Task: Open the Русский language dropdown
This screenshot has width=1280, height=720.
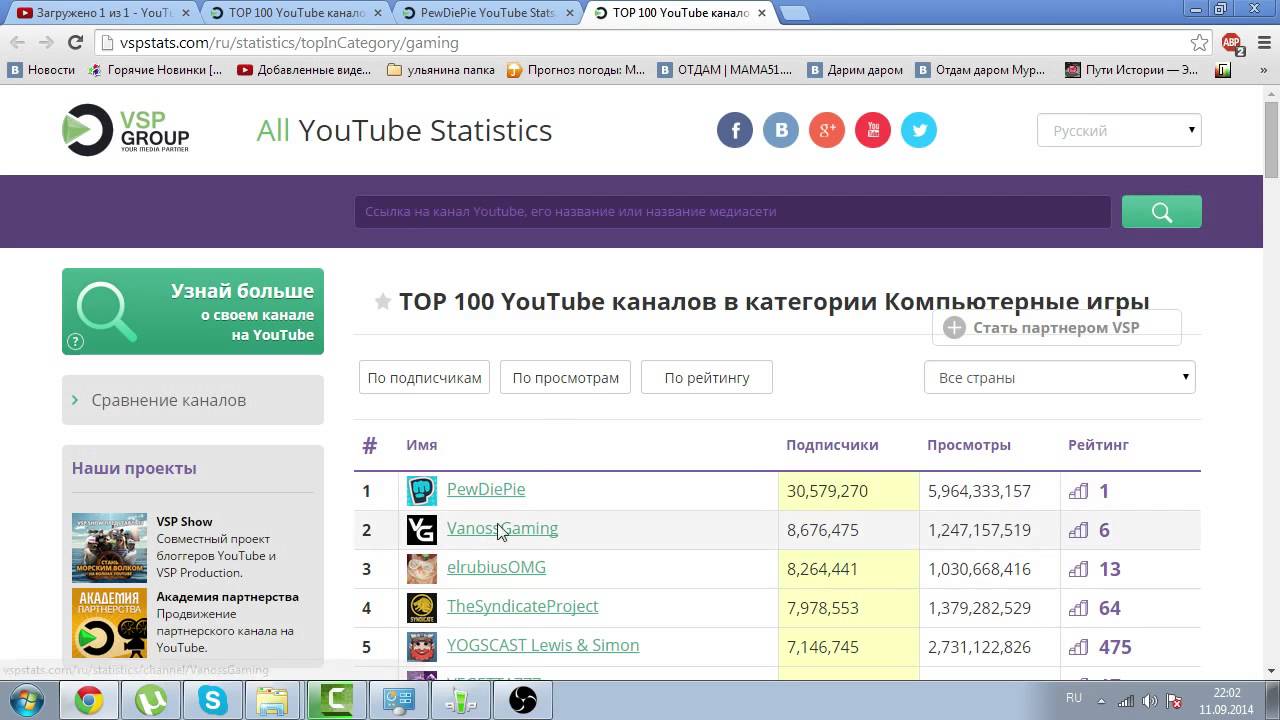Action: [x=1119, y=131]
